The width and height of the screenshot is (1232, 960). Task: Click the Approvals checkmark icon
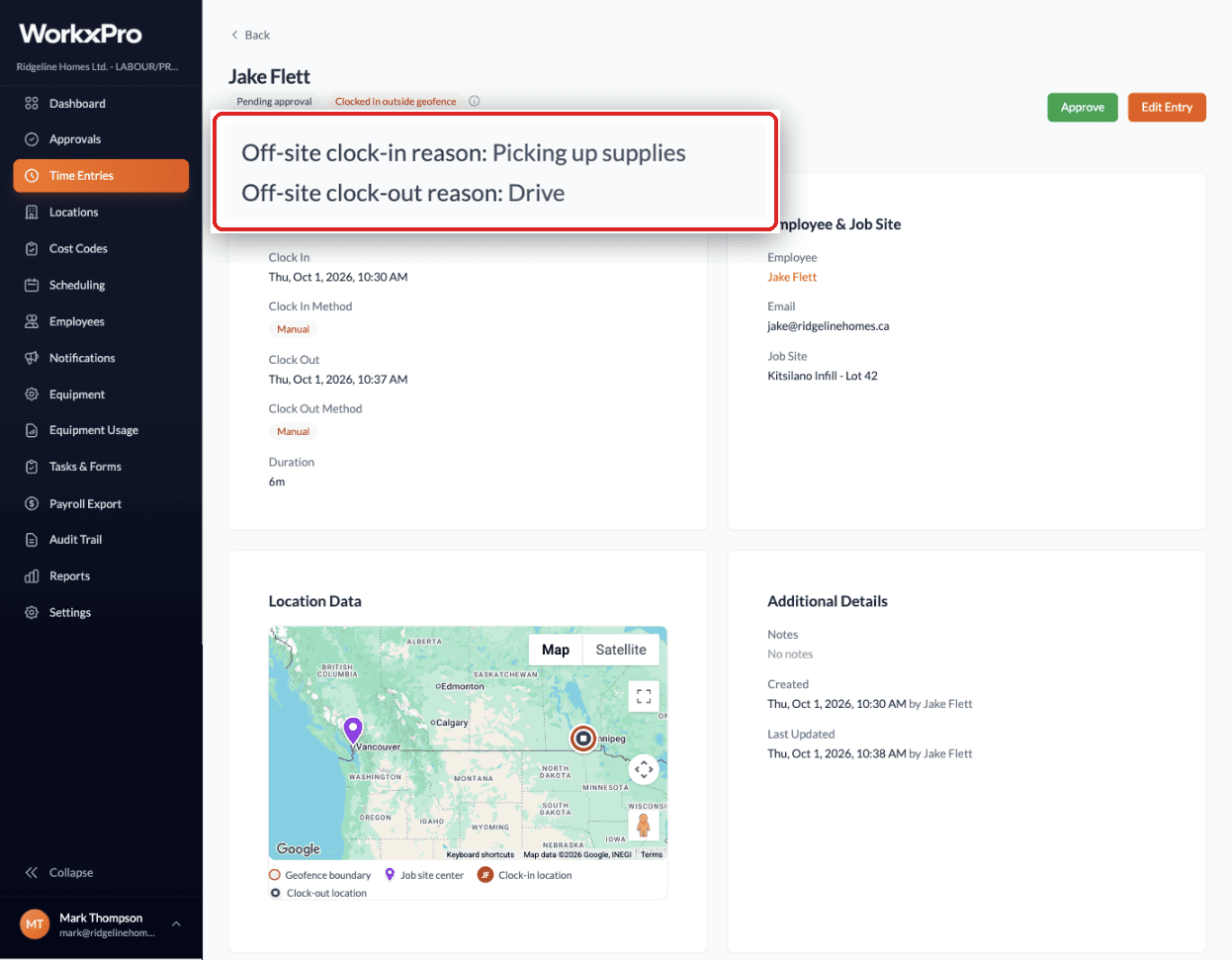pyautogui.click(x=32, y=139)
